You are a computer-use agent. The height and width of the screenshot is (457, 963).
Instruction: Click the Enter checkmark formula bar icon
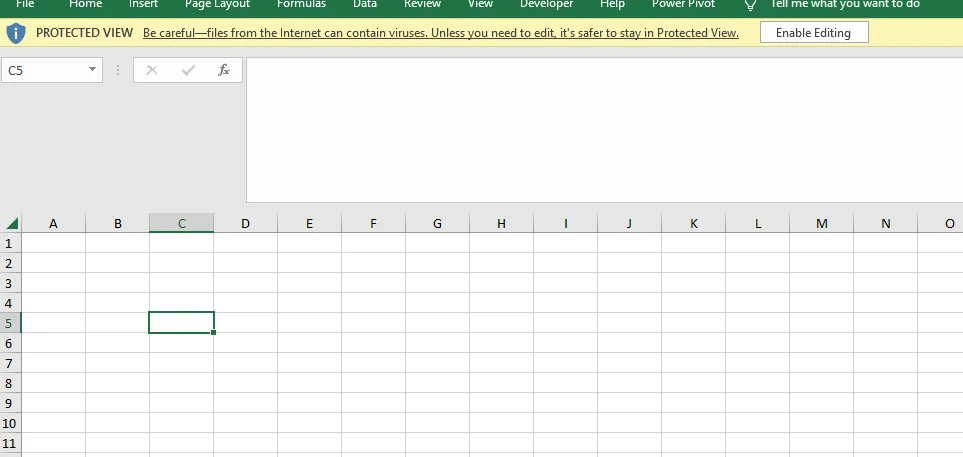(188, 71)
